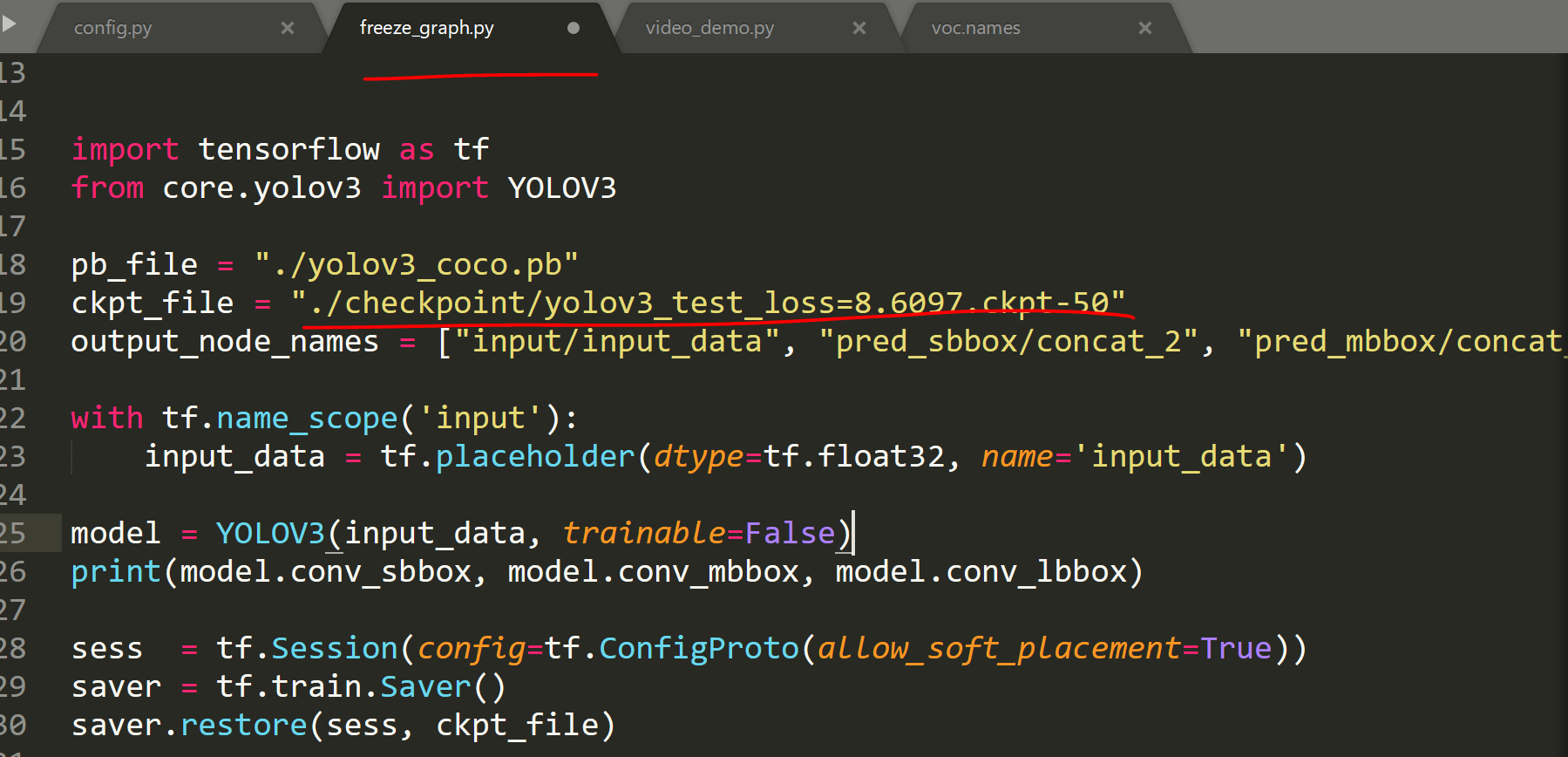The height and width of the screenshot is (757, 1568).
Task: Click 'model.conv_lbbox' in the print statement
Action: coord(981,571)
